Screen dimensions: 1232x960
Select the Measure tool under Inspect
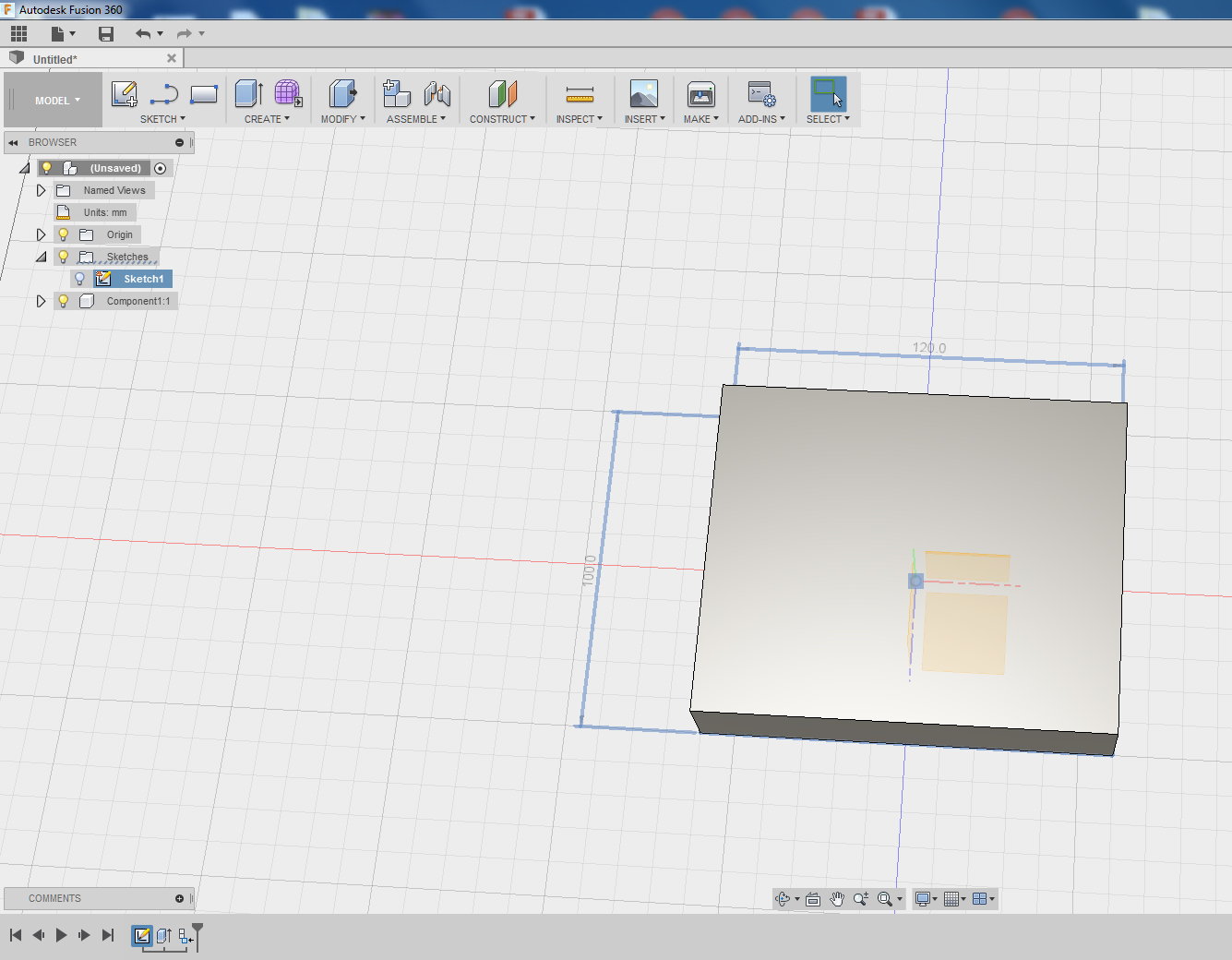click(x=579, y=93)
